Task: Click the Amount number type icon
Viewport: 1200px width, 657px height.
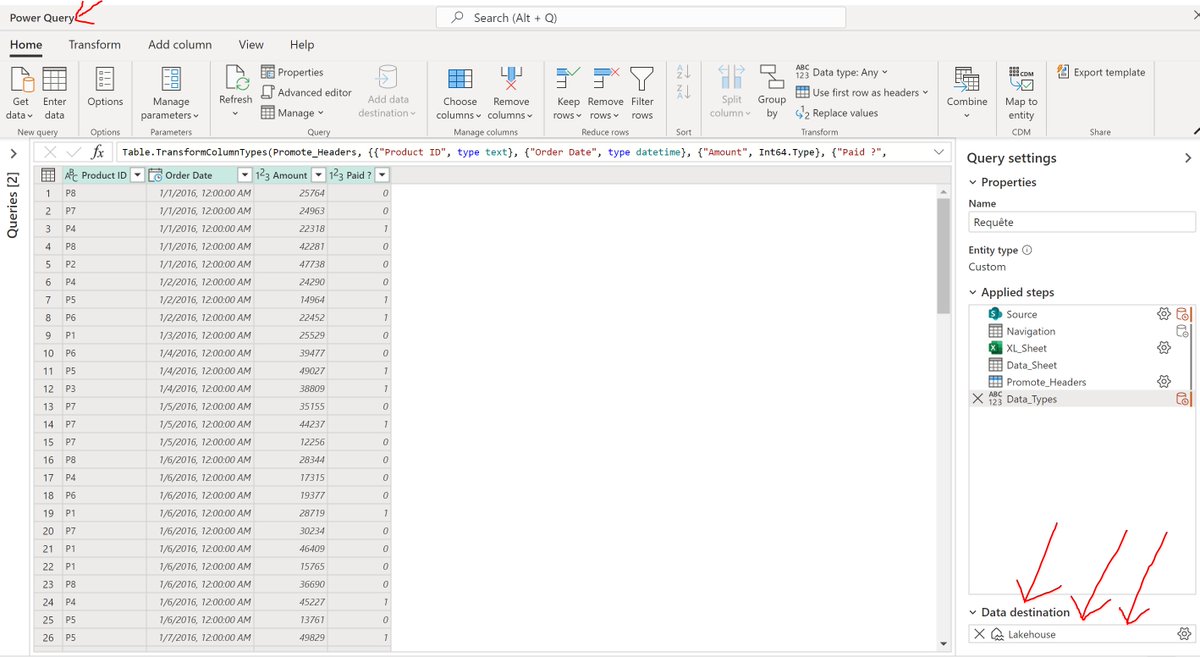Action: [263, 175]
